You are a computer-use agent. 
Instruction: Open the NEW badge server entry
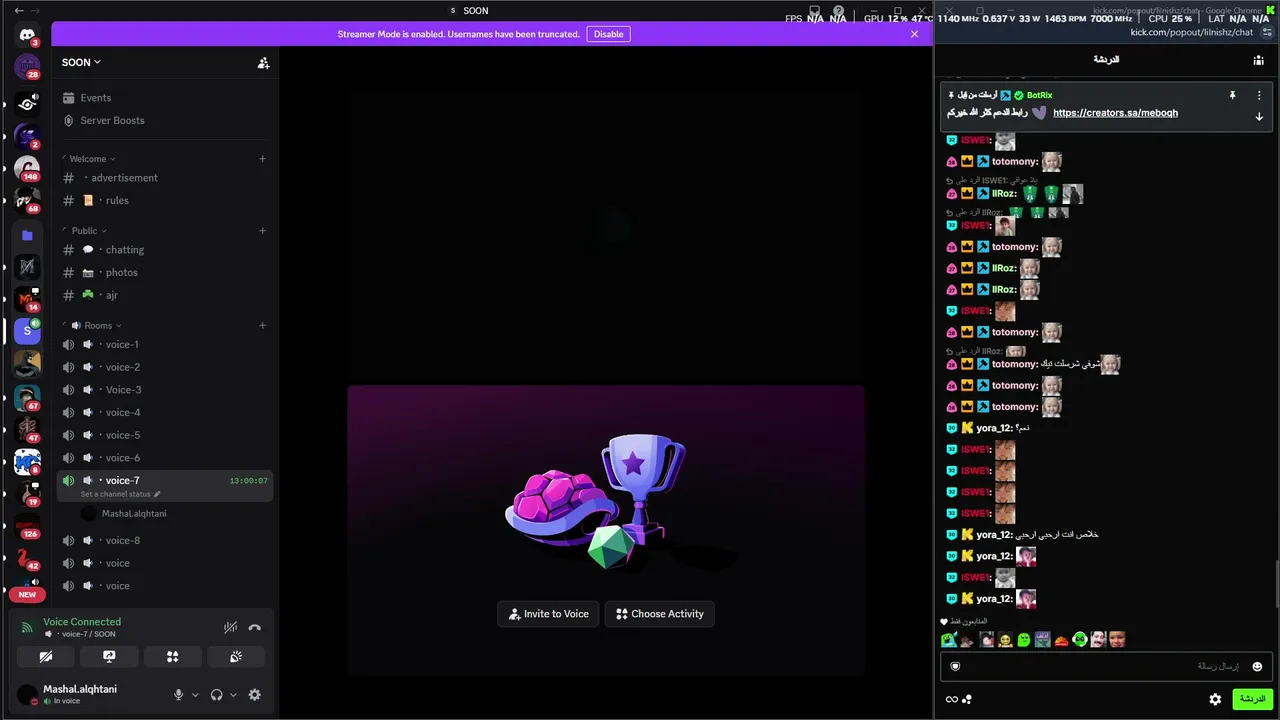tap(27, 594)
